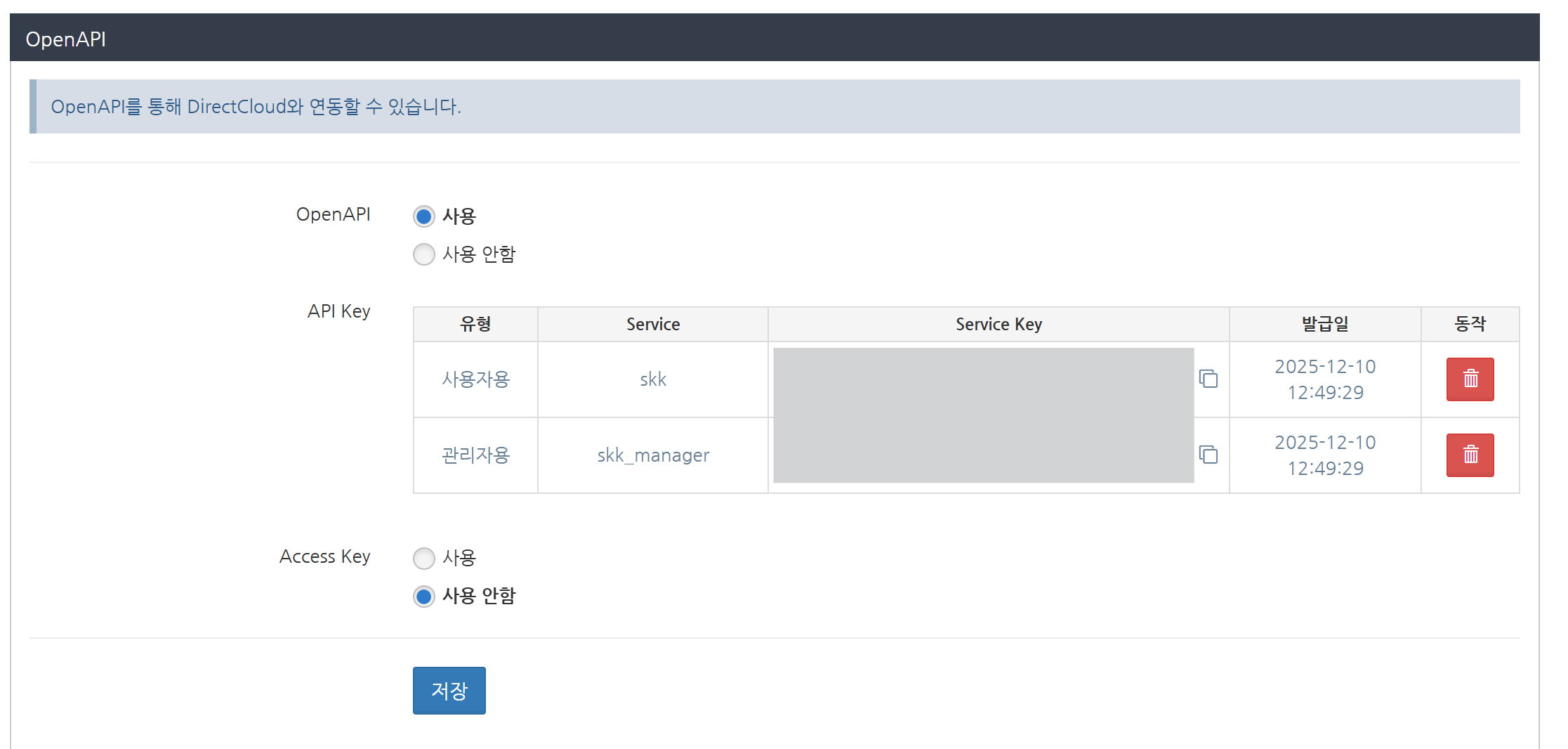Screen dimensions: 1568x749
Task: Click the 사용자용 type cell
Action: [x=475, y=379]
